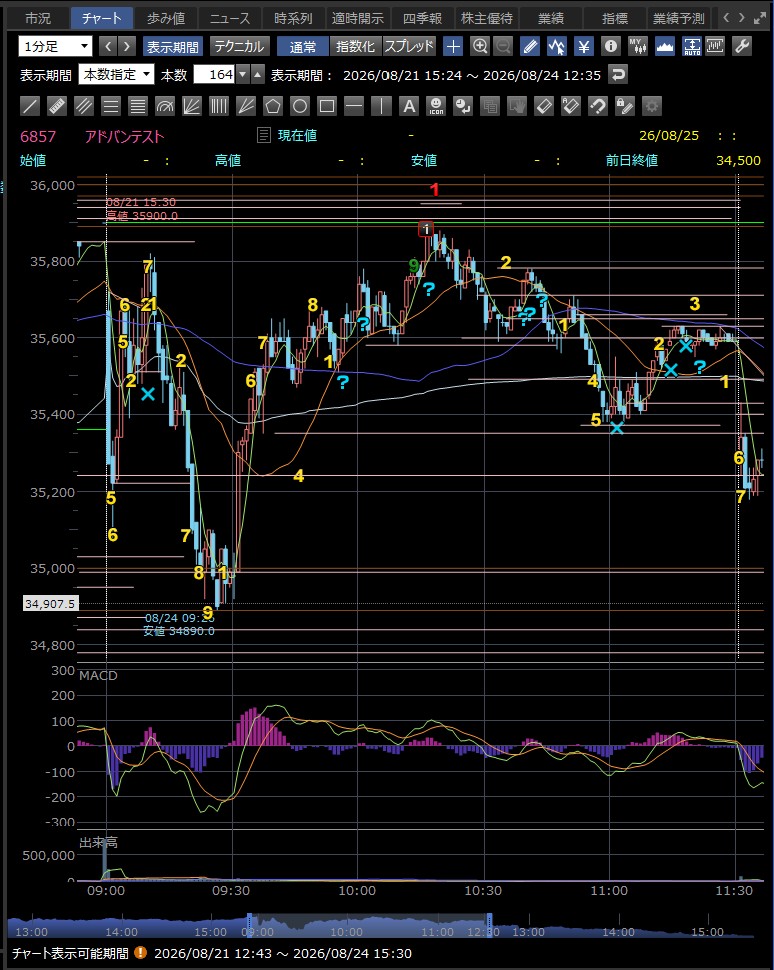The image size is (774, 970).
Task: Open the 指標 tab
Action: click(x=615, y=18)
